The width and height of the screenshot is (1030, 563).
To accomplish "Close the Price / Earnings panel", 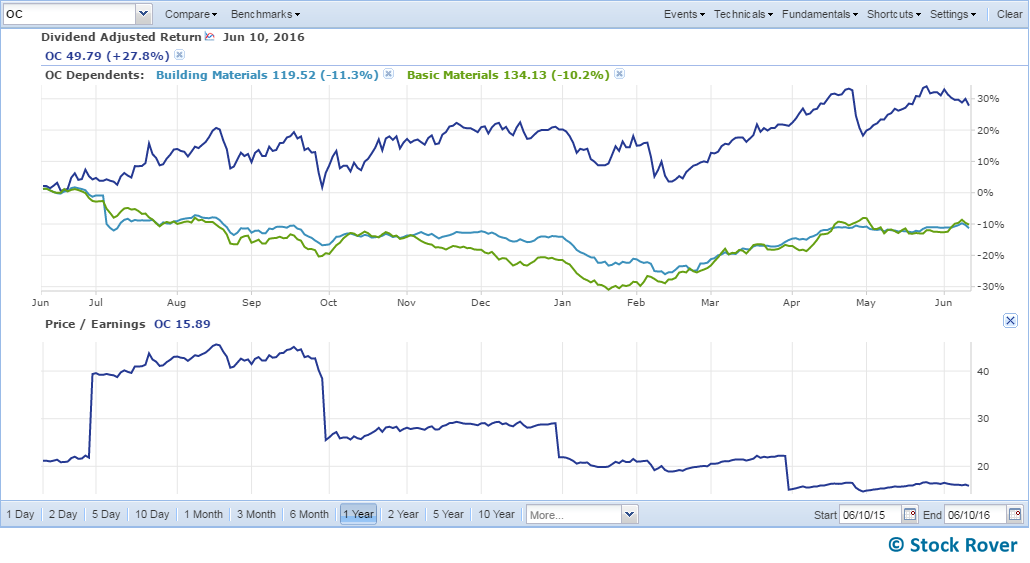I will (1010, 321).
